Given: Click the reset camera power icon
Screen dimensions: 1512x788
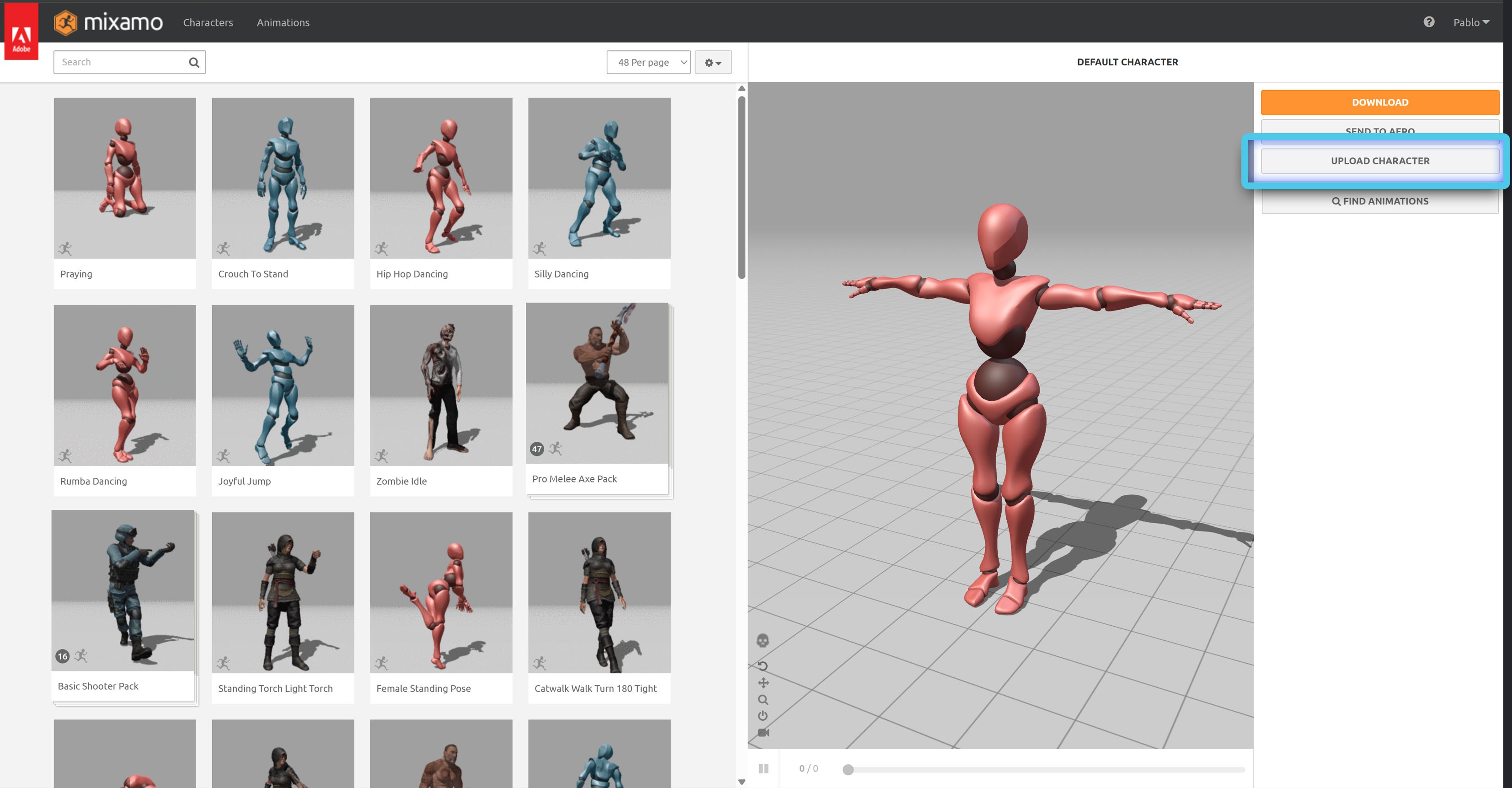Looking at the screenshot, I should tap(763, 716).
